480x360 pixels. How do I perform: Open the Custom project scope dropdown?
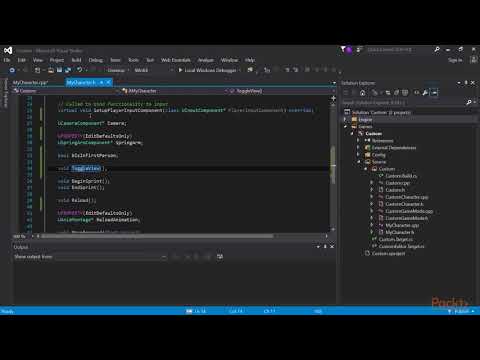(65, 91)
